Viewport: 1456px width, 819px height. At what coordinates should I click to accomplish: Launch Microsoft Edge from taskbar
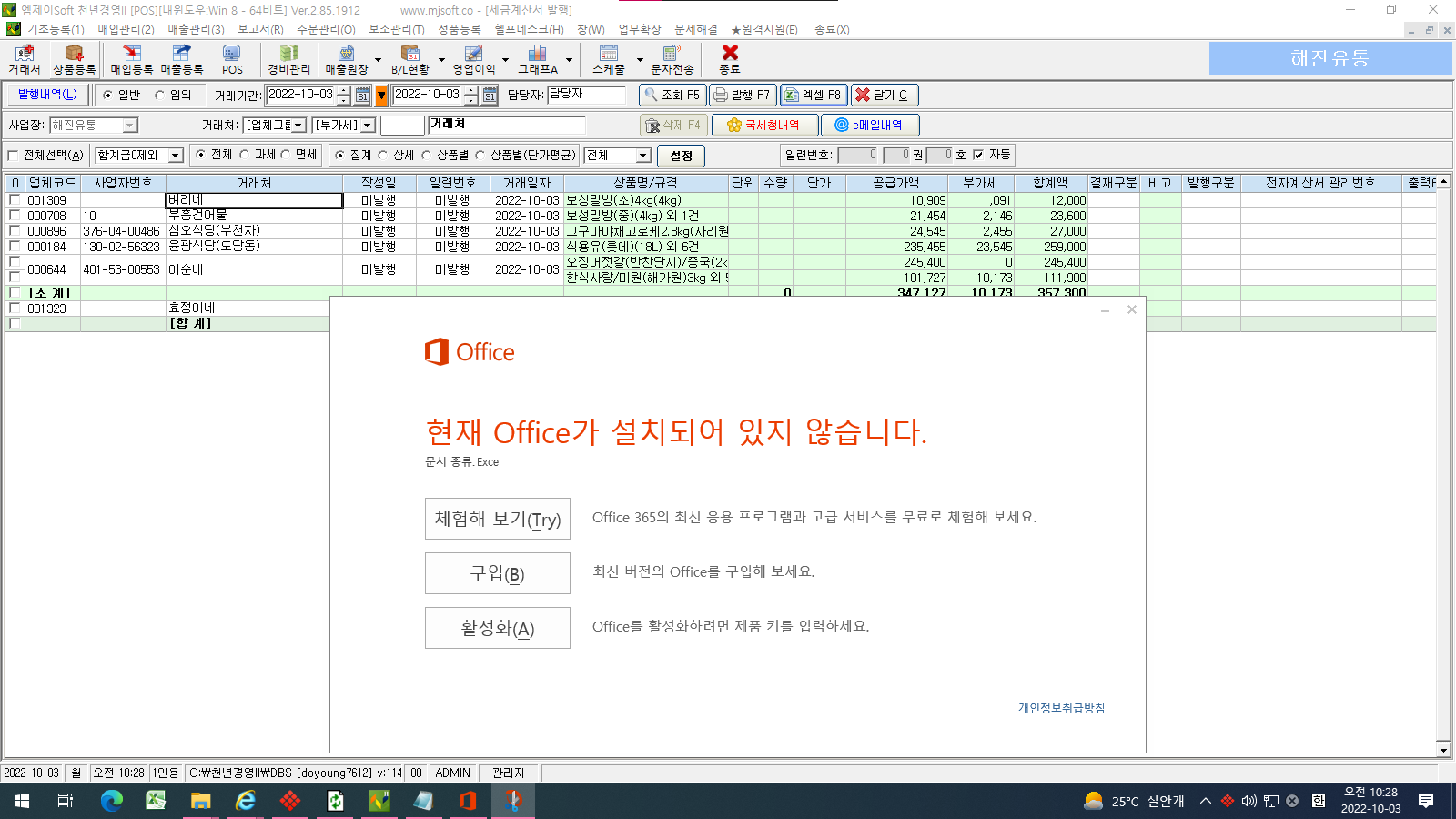click(x=111, y=801)
